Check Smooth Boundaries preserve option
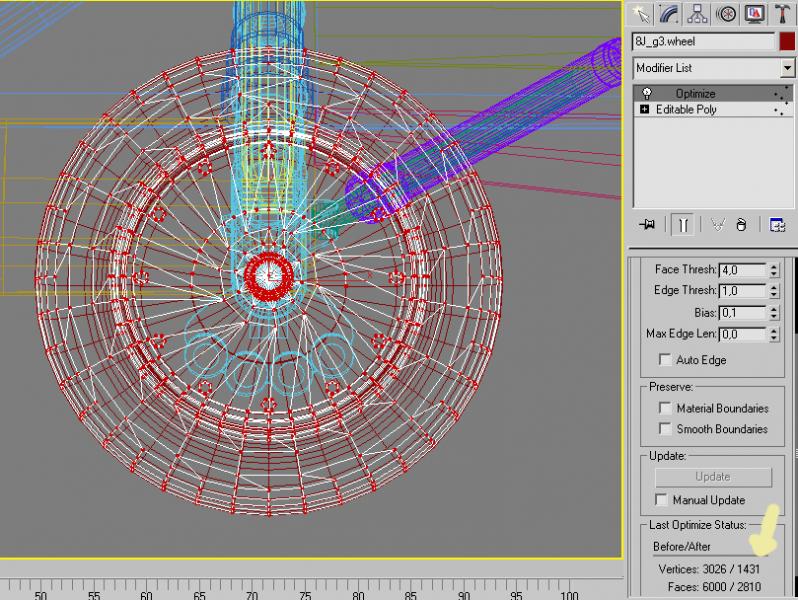Image resolution: width=798 pixels, height=600 pixels. tap(665, 428)
